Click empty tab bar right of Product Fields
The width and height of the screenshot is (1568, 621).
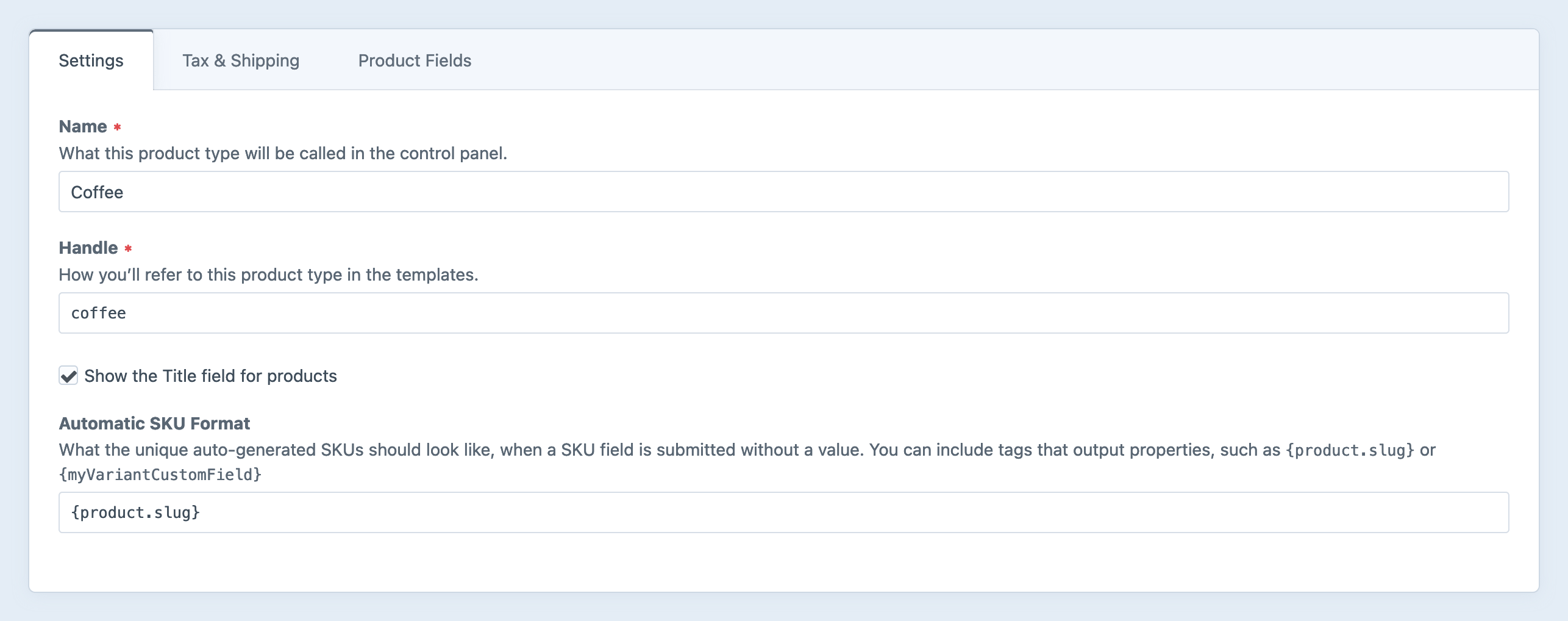[975, 60]
